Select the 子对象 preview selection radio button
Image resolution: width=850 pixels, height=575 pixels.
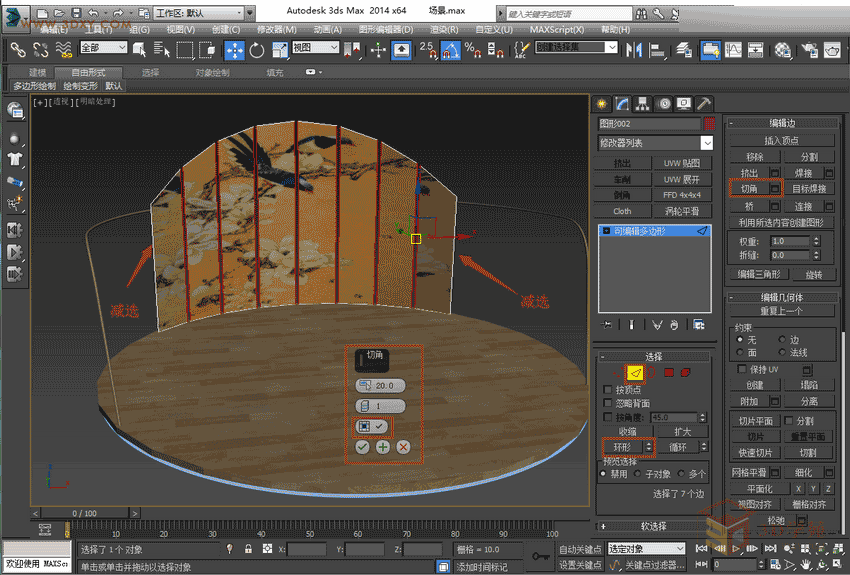(636, 474)
